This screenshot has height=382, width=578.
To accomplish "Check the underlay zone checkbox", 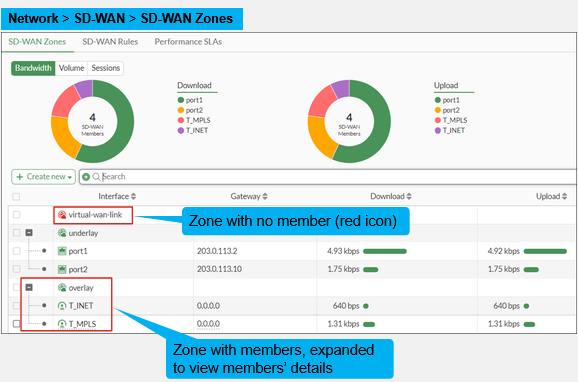I will pos(16,233).
